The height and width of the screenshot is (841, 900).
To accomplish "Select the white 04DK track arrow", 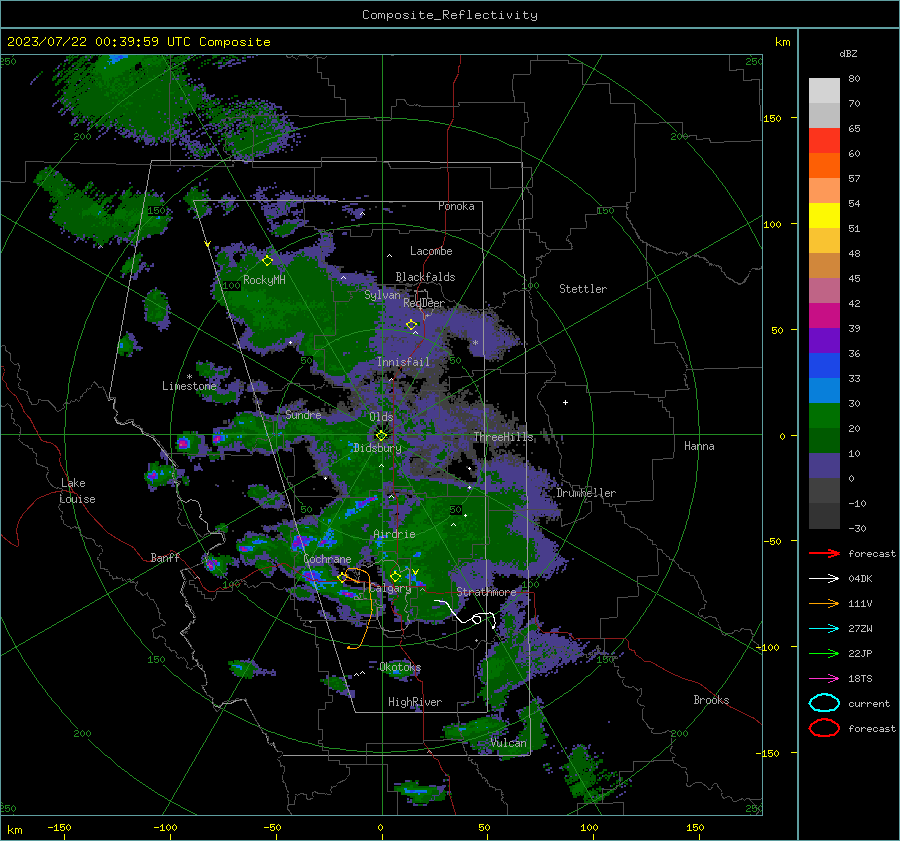I will (824, 579).
